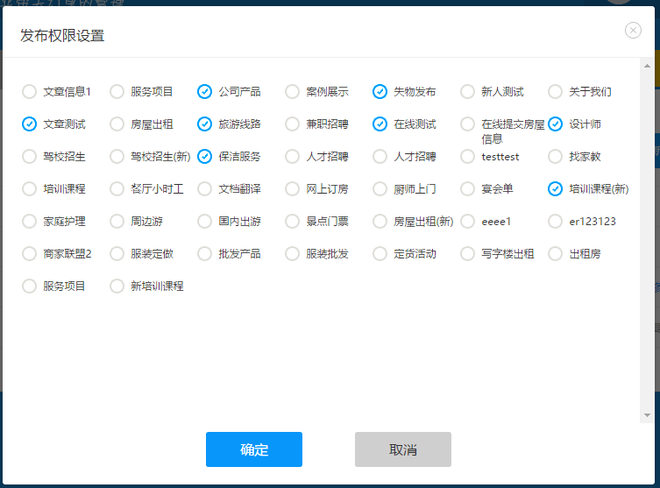Uncheck the 失物发布 checkbox
Screen dimensions: 660x488
pos(380,92)
